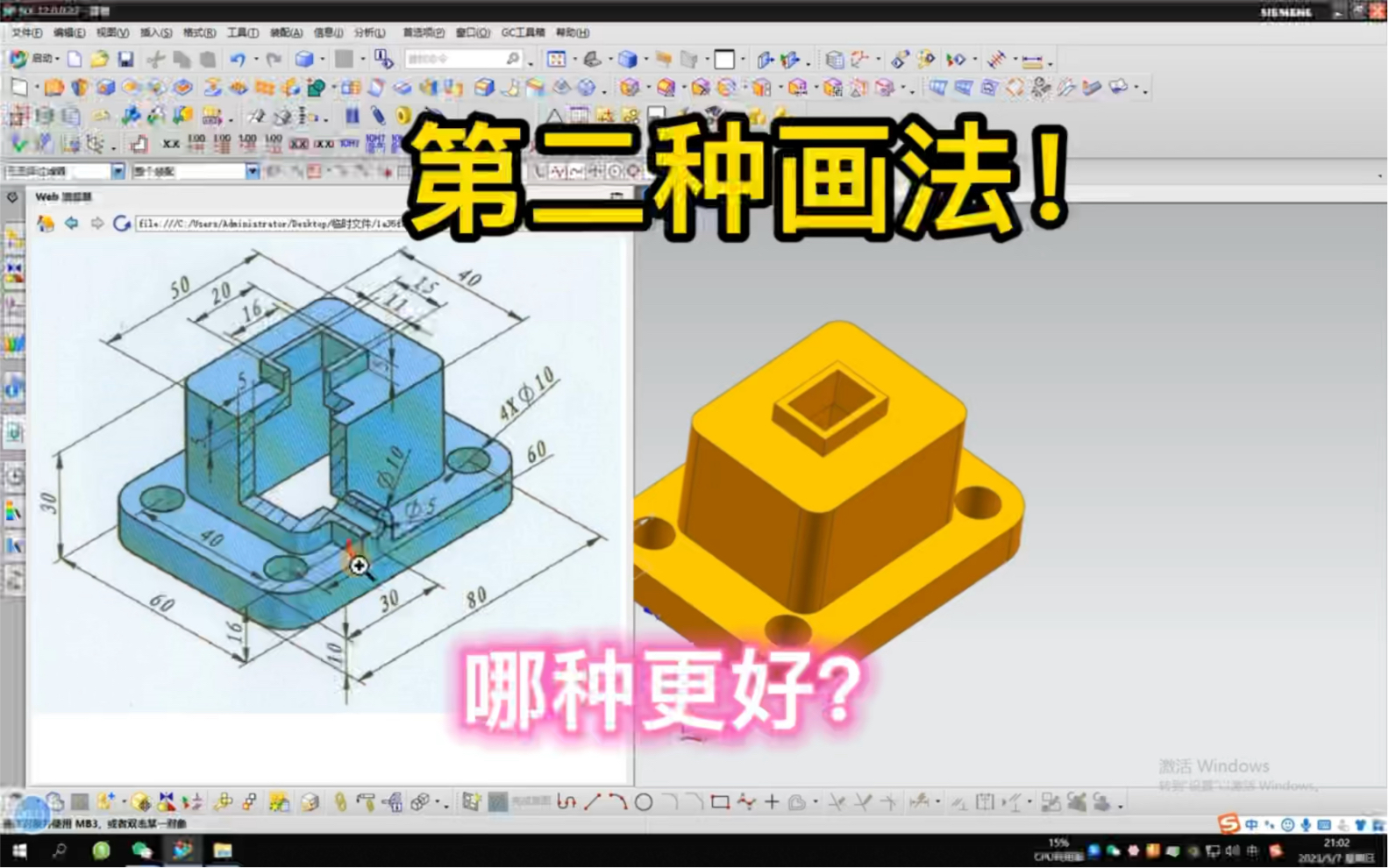1389x868 pixels.
Task: Open the 分析(L) menu
Action: point(369,32)
